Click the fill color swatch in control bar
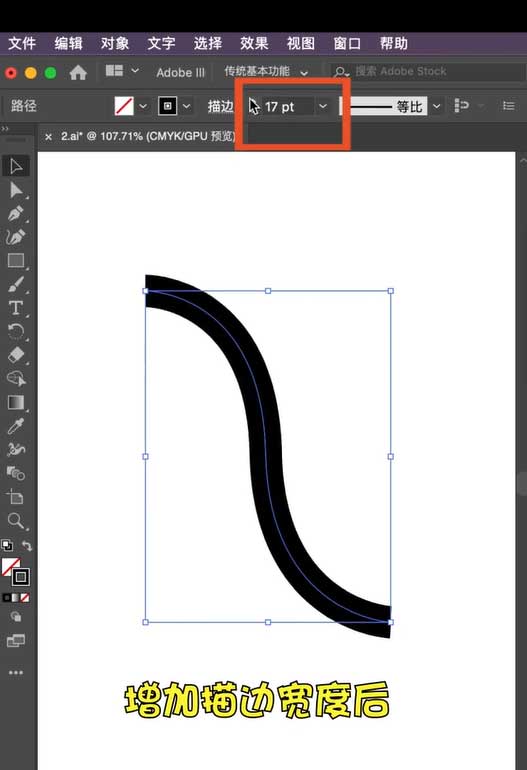Image resolution: width=527 pixels, height=770 pixels. coord(124,106)
